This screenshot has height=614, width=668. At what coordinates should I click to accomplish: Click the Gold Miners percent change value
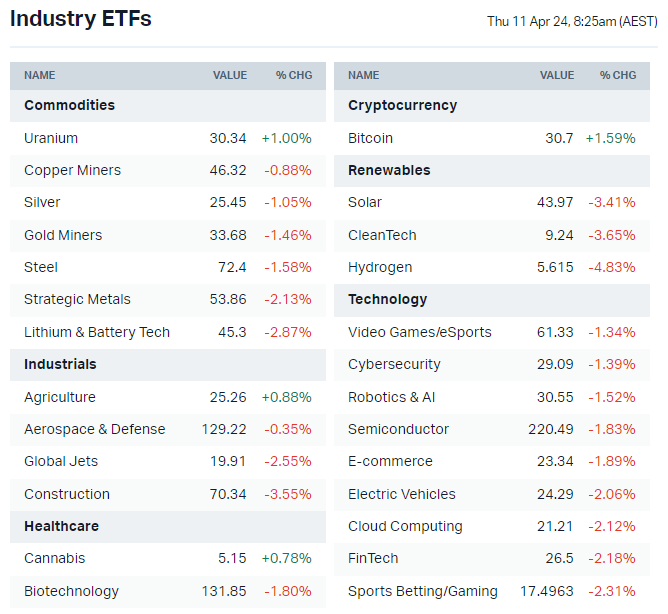[x=288, y=235]
